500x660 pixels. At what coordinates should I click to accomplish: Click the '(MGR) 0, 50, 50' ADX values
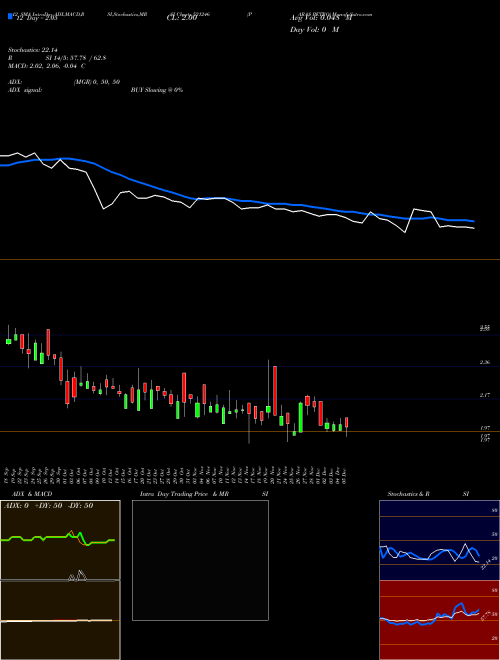tap(97, 82)
